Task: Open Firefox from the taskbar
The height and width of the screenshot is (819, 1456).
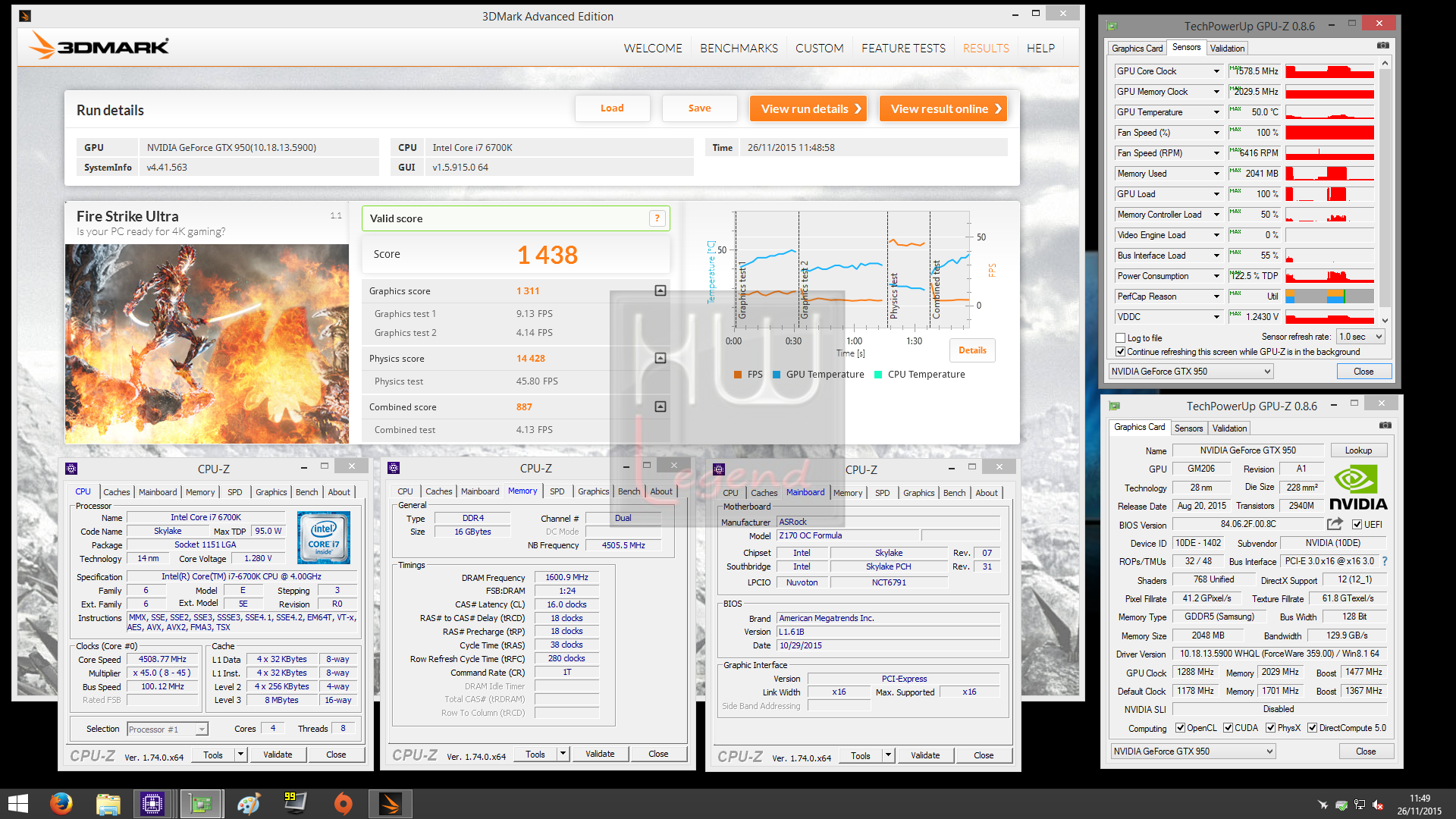Action: pyautogui.click(x=61, y=803)
